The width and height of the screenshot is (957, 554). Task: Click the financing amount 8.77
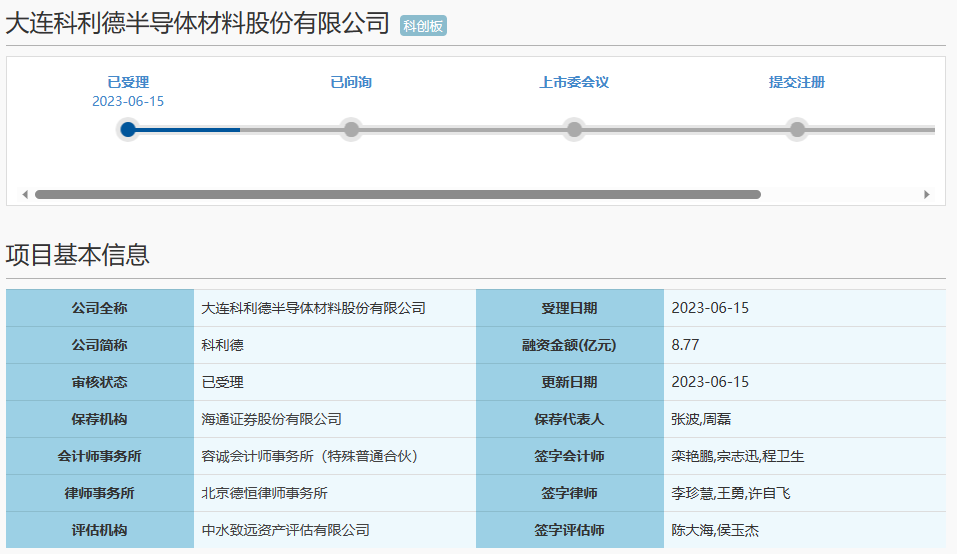(685, 345)
